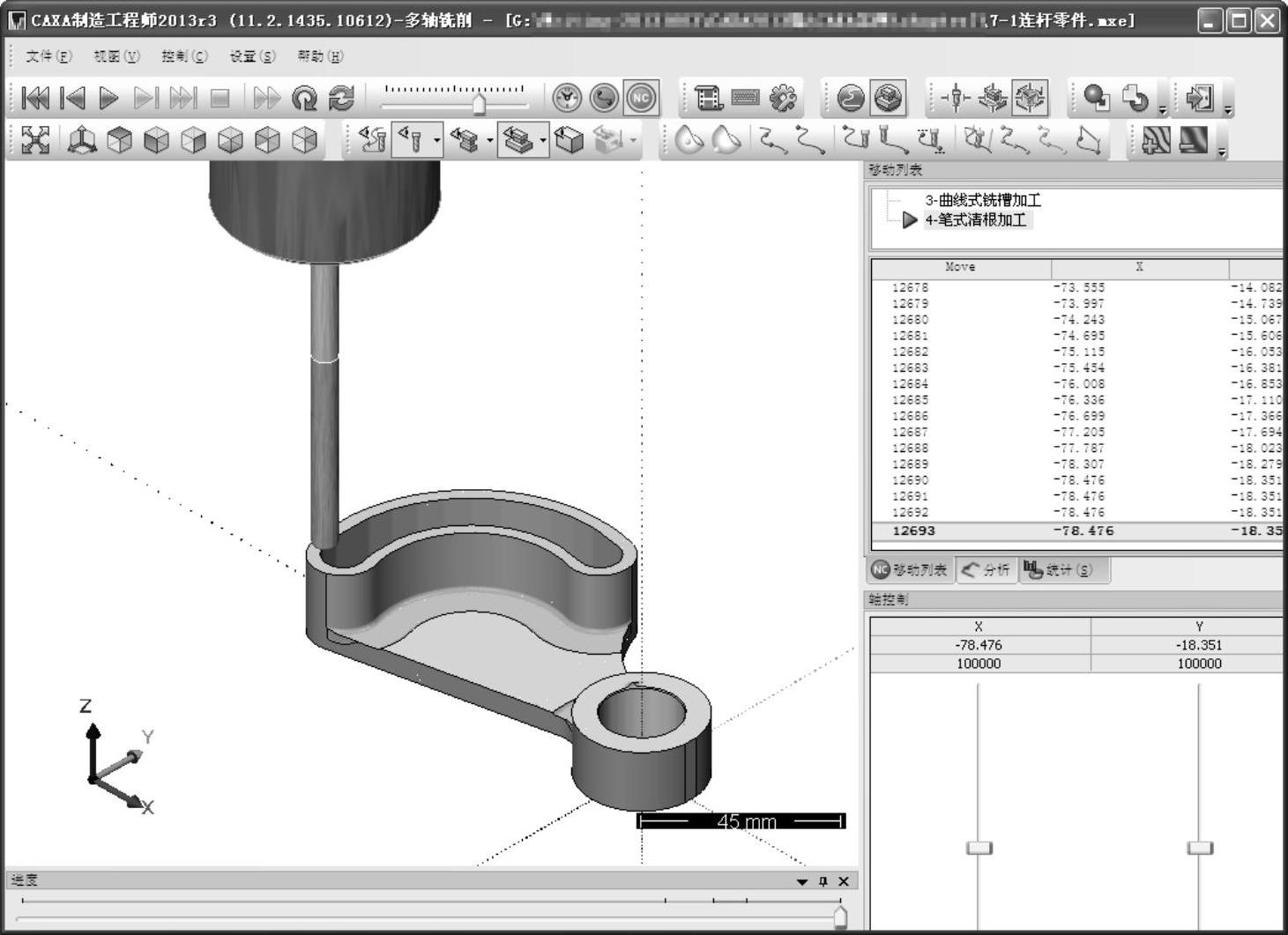Click the circular loop arrow icon
The width and height of the screenshot is (1288, 935).
(304, 98)
